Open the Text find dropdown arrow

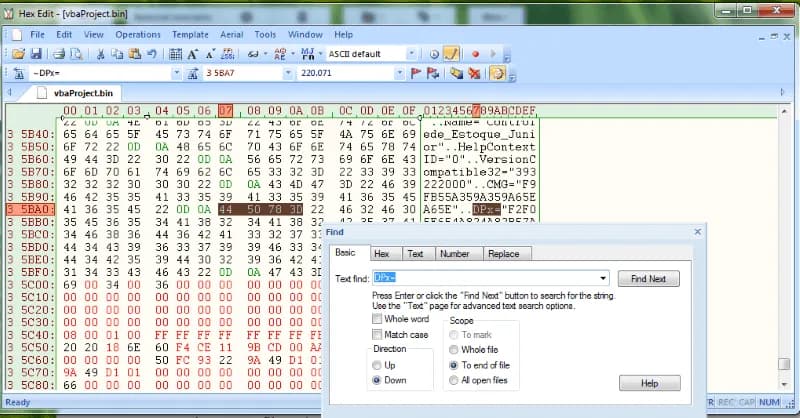[x=603, y=279]
